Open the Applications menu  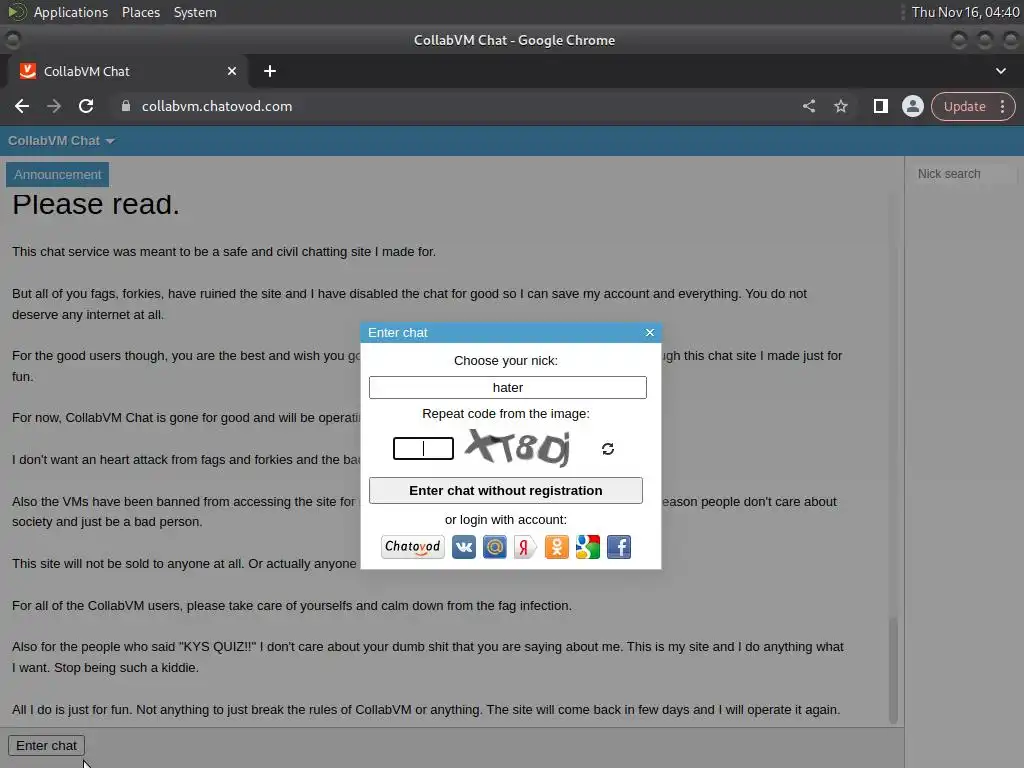[x=71, y=12]
